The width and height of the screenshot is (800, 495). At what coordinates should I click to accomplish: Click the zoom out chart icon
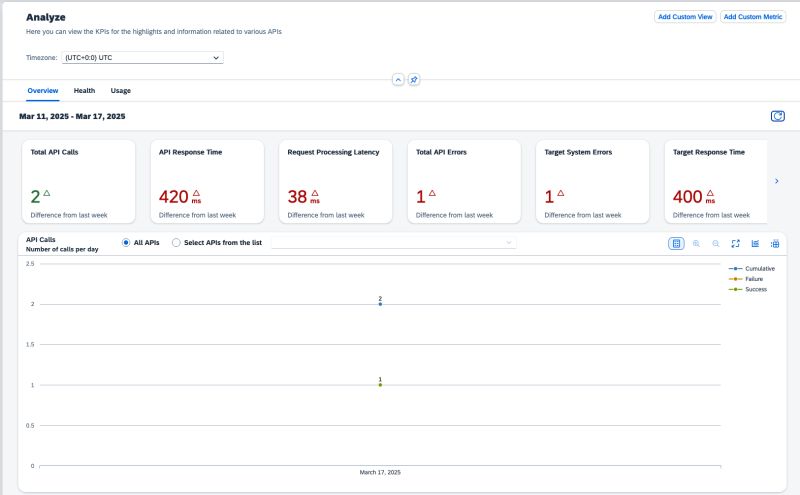click(716, 243)
